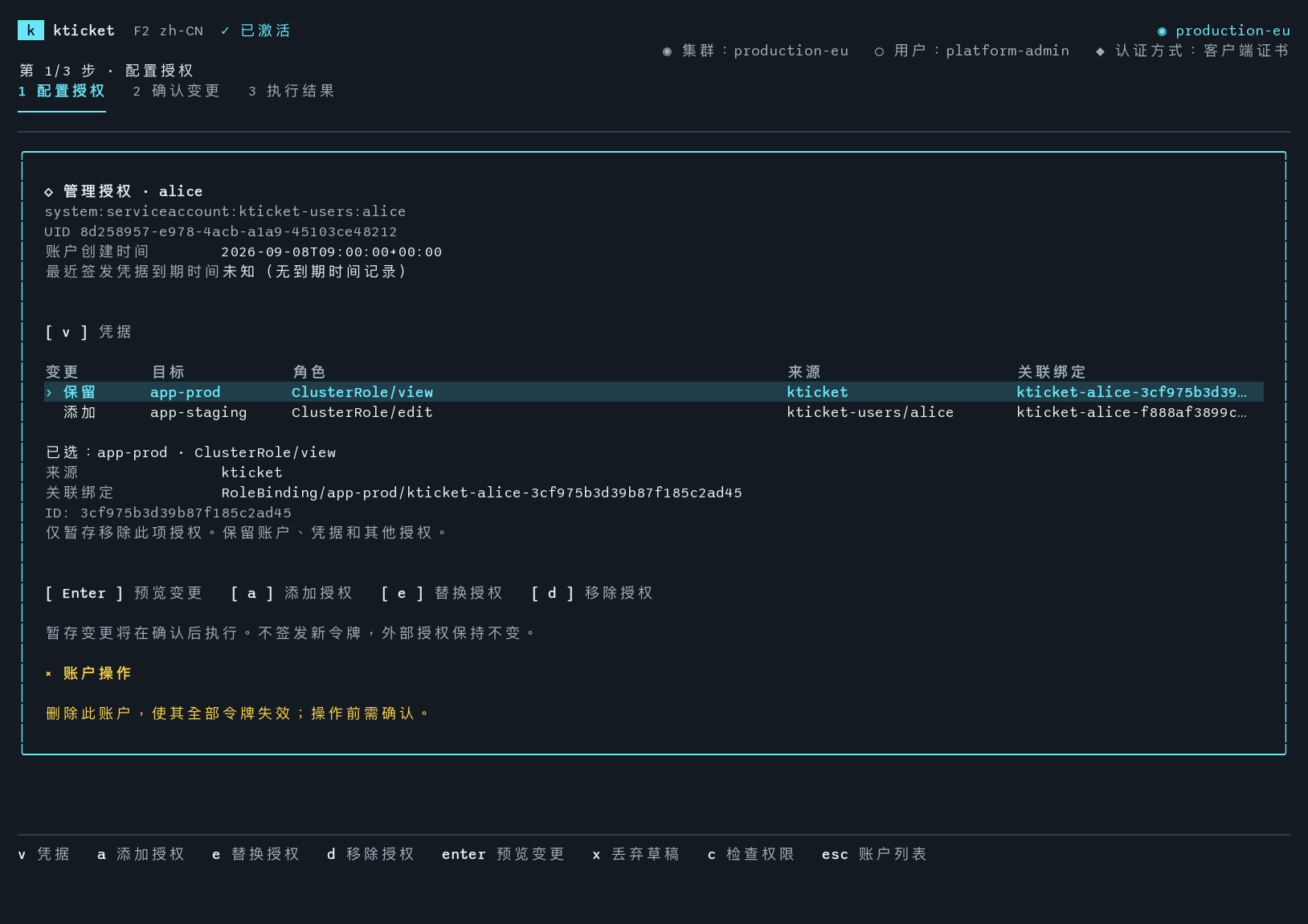
Task: Click the 目标 column header
Action: tap(168, 372)
